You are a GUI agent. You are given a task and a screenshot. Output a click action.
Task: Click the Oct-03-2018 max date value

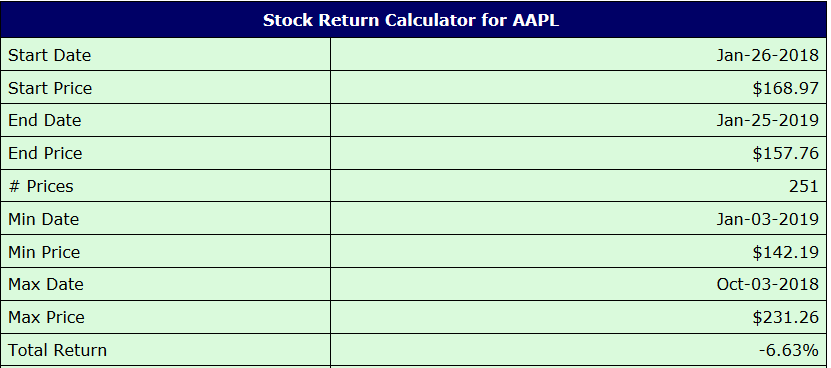pyautogui.click(x=767, y=284)
